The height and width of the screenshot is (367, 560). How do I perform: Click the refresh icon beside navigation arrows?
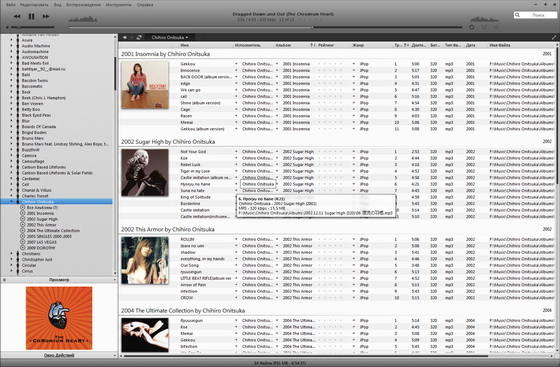pos(139,37)
